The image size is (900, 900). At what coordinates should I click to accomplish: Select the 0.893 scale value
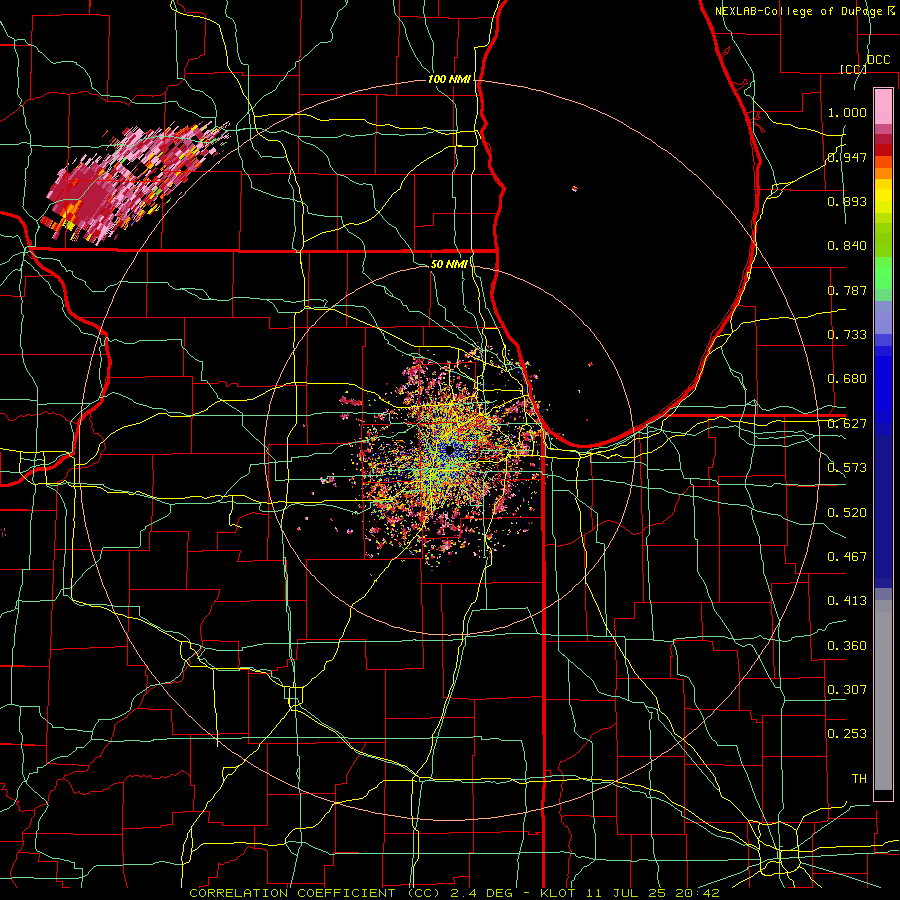[x=847, y=201]
